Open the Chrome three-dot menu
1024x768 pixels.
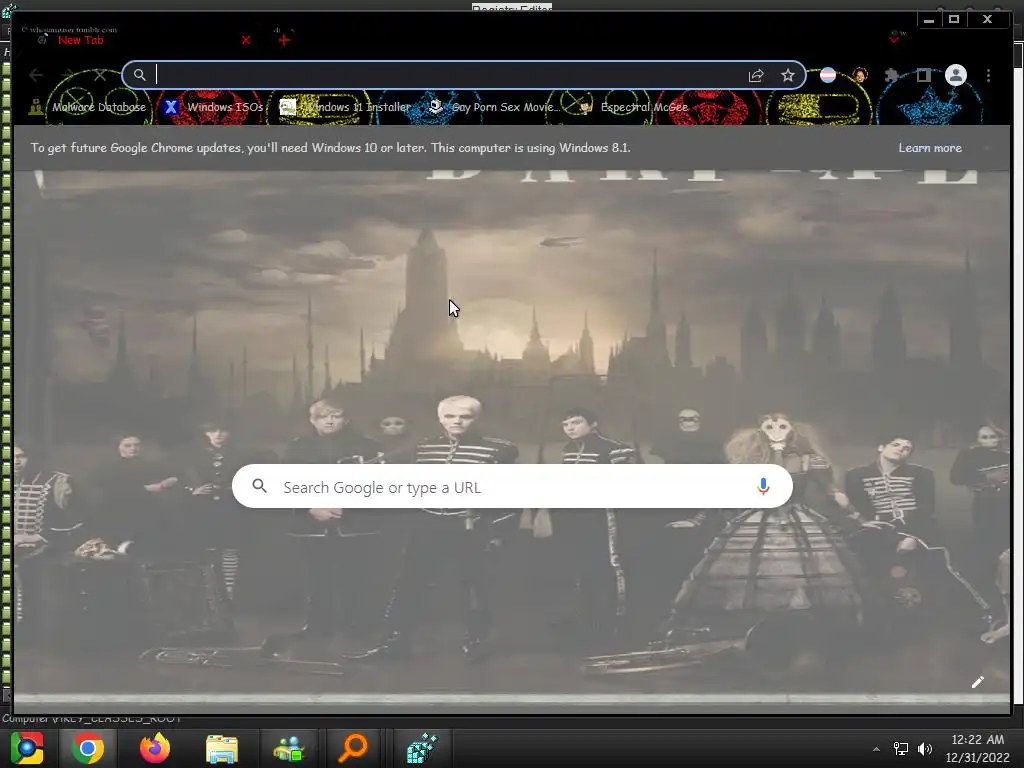tap(988, 76)
